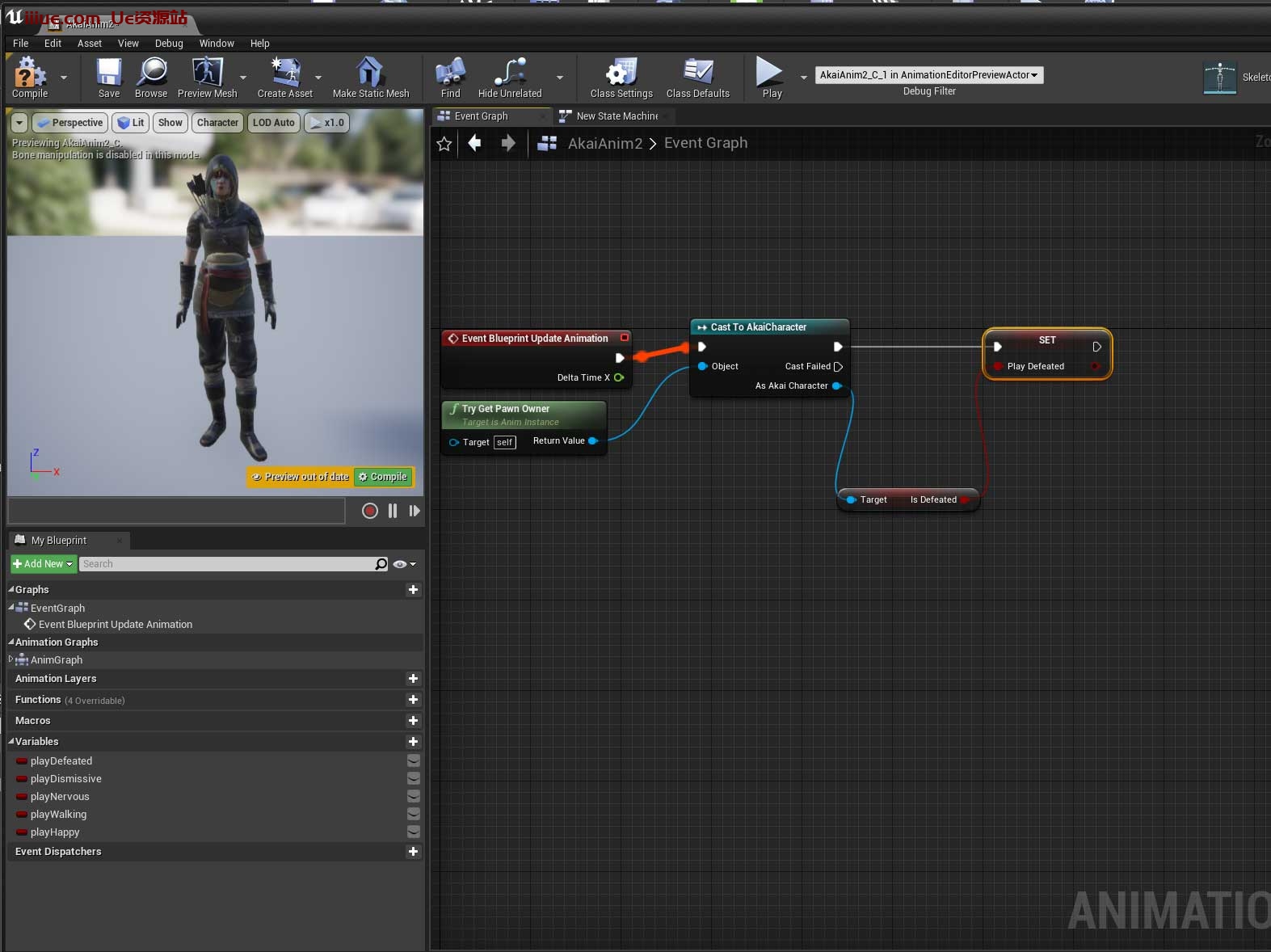Click the Character viewport button

(217, 123)
